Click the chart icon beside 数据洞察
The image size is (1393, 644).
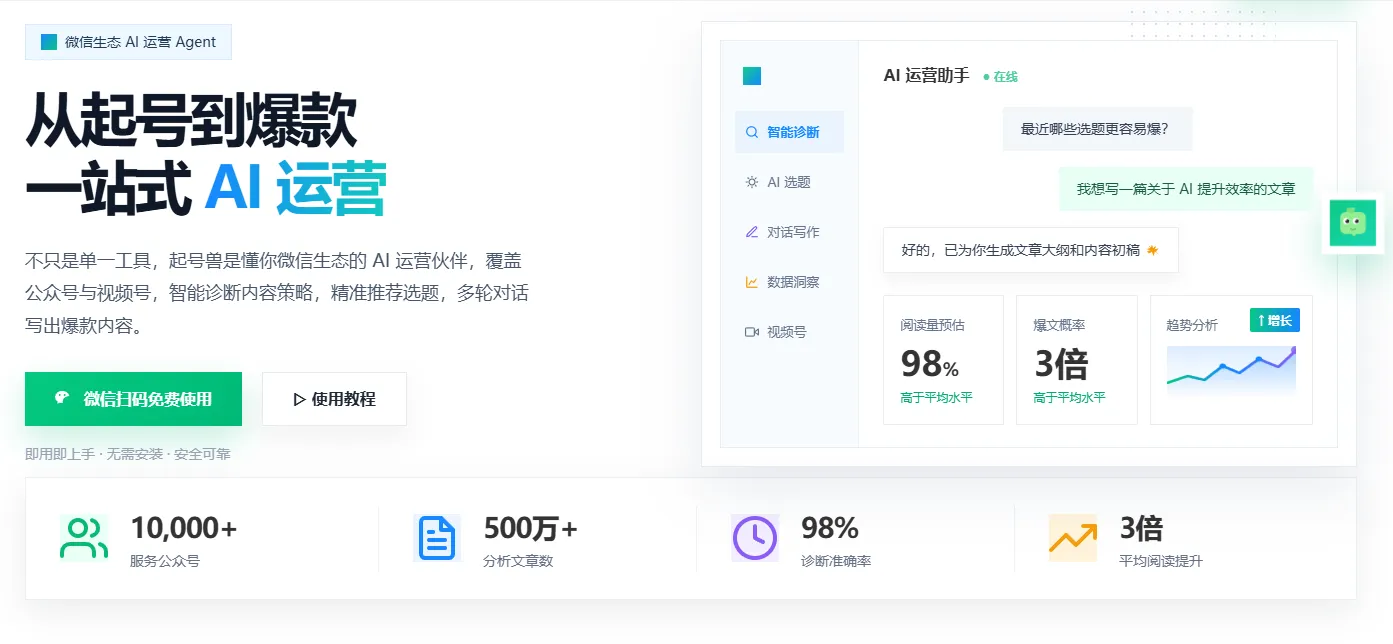[752, 282]
